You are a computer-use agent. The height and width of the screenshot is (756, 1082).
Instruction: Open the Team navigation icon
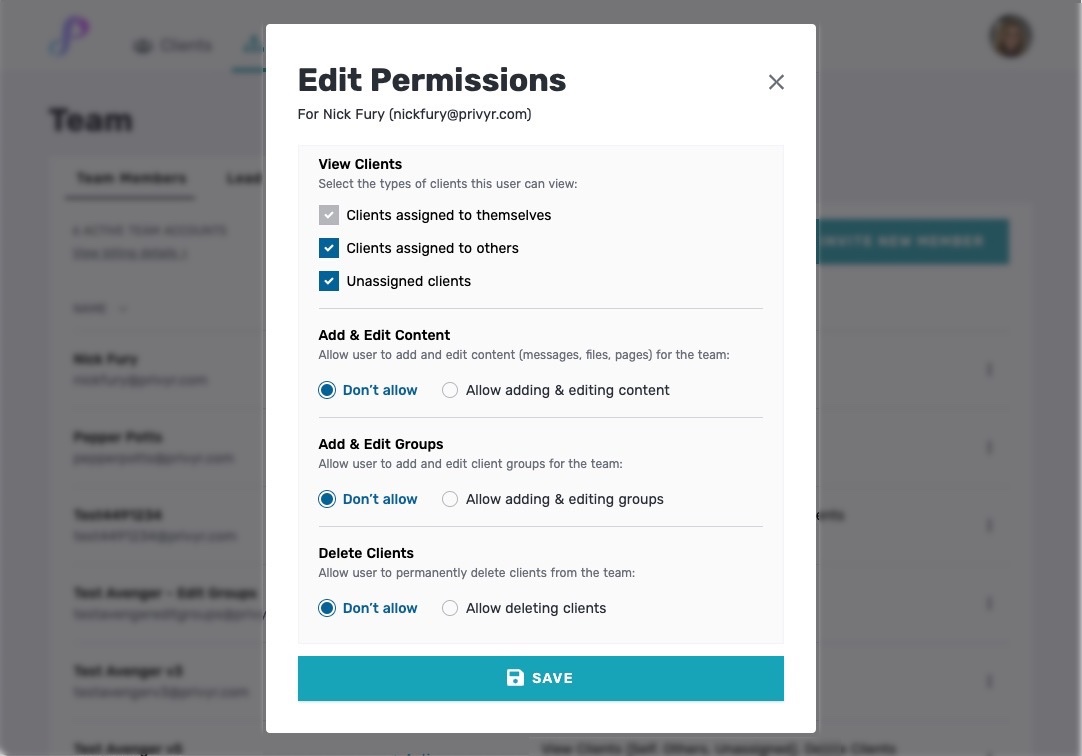tap(252, 43)
